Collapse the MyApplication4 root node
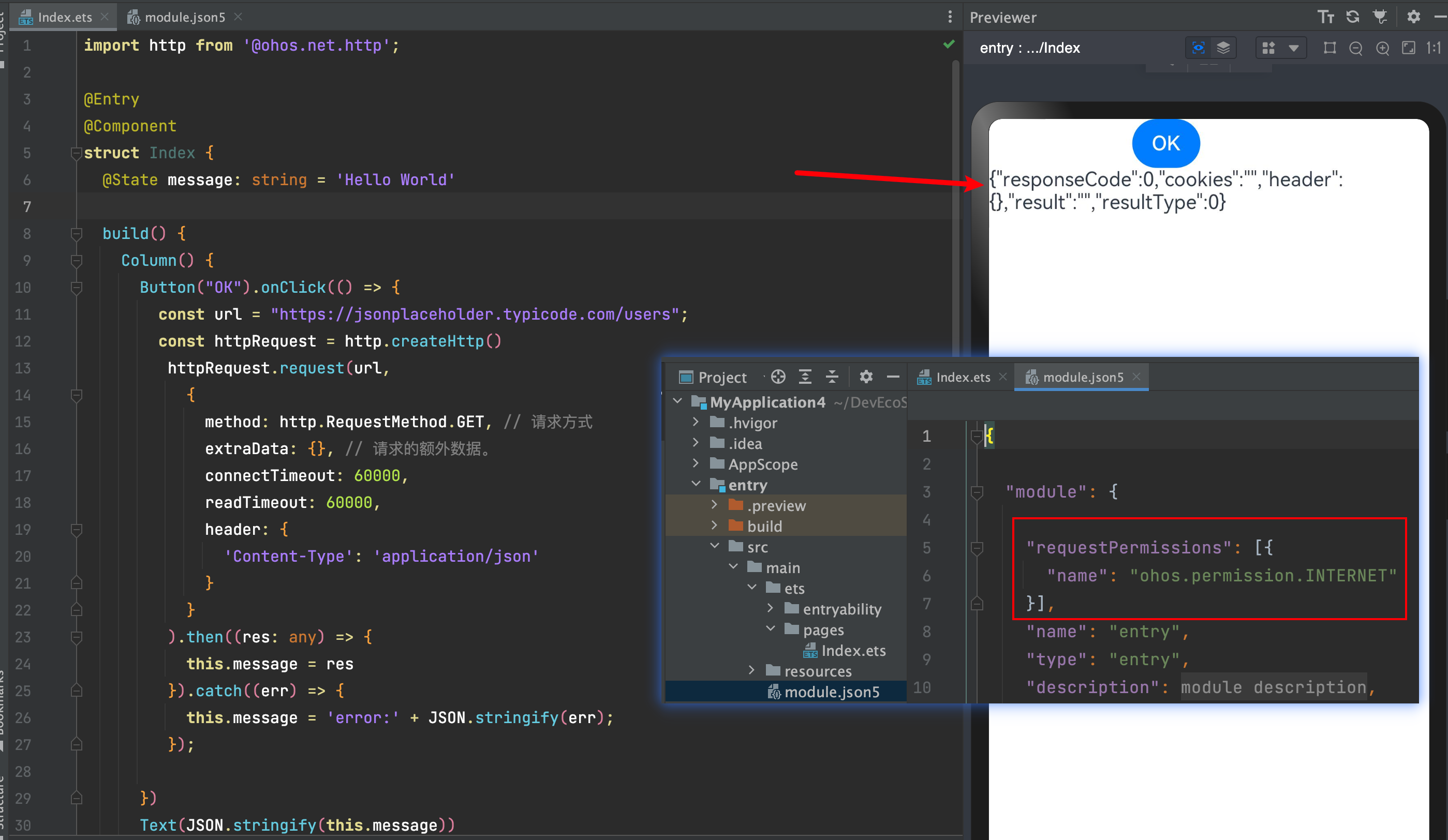The image size is (1448, 840). pos(677,401)
